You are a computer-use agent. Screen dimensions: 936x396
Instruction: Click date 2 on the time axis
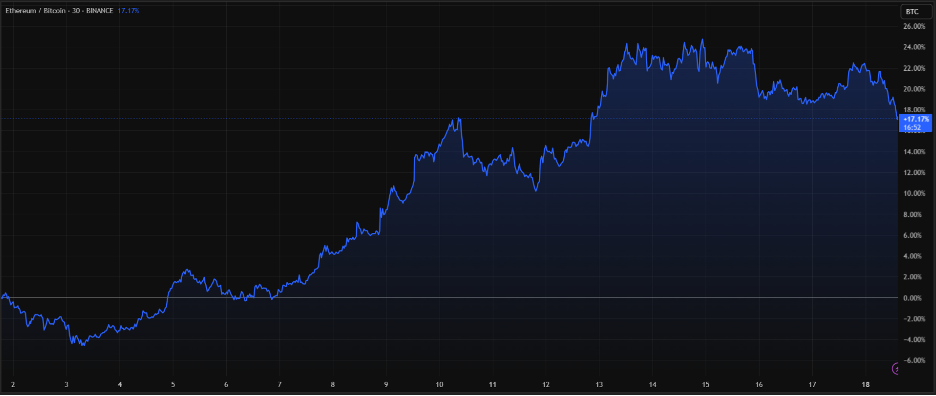(x=13, y=385)
